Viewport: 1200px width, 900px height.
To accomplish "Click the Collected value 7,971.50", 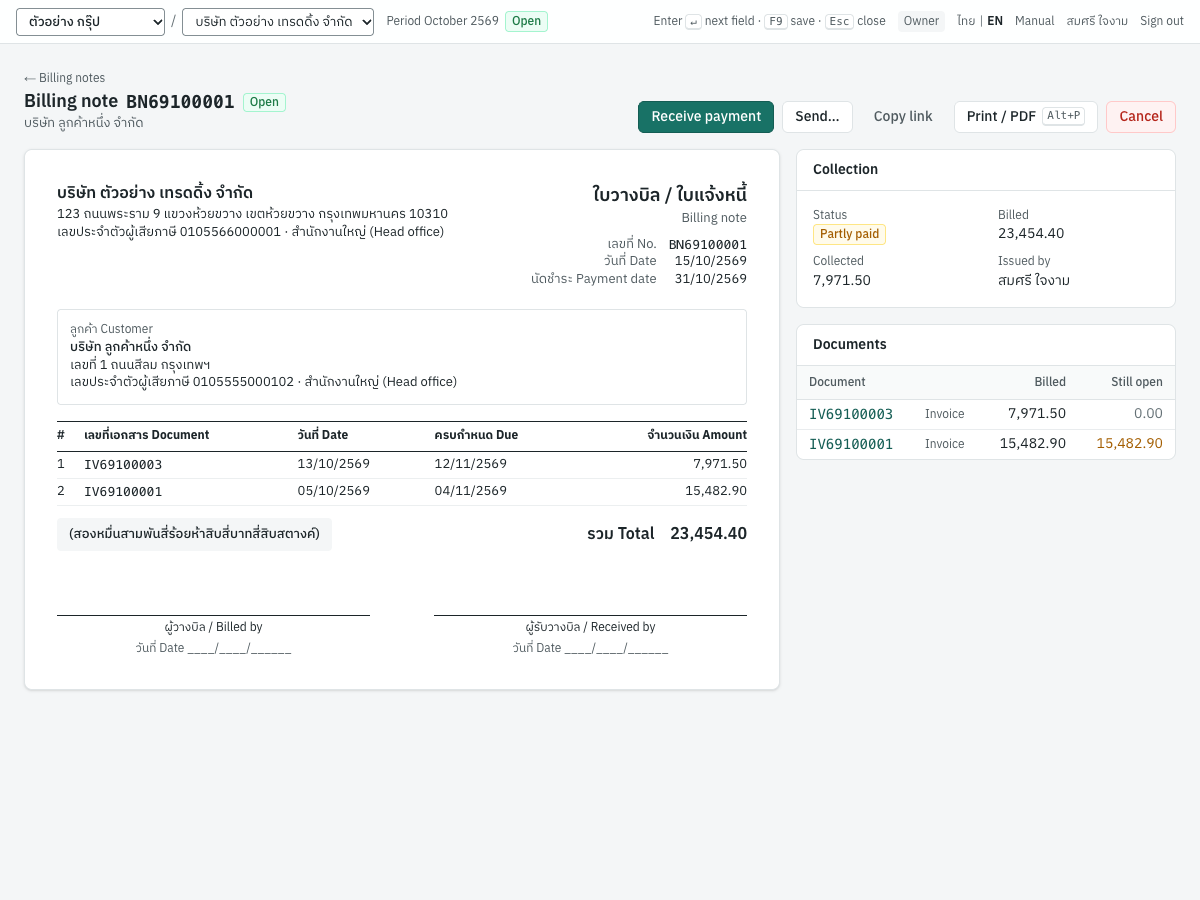I will [842, 280].
